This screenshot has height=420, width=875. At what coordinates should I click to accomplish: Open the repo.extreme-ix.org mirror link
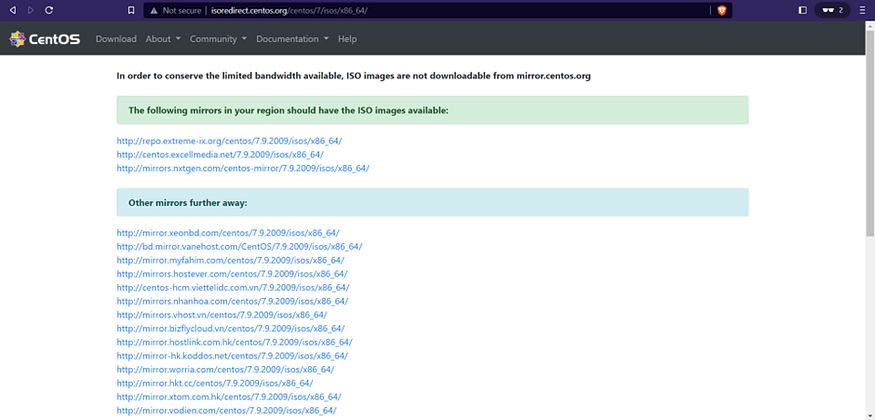point(229,141)
